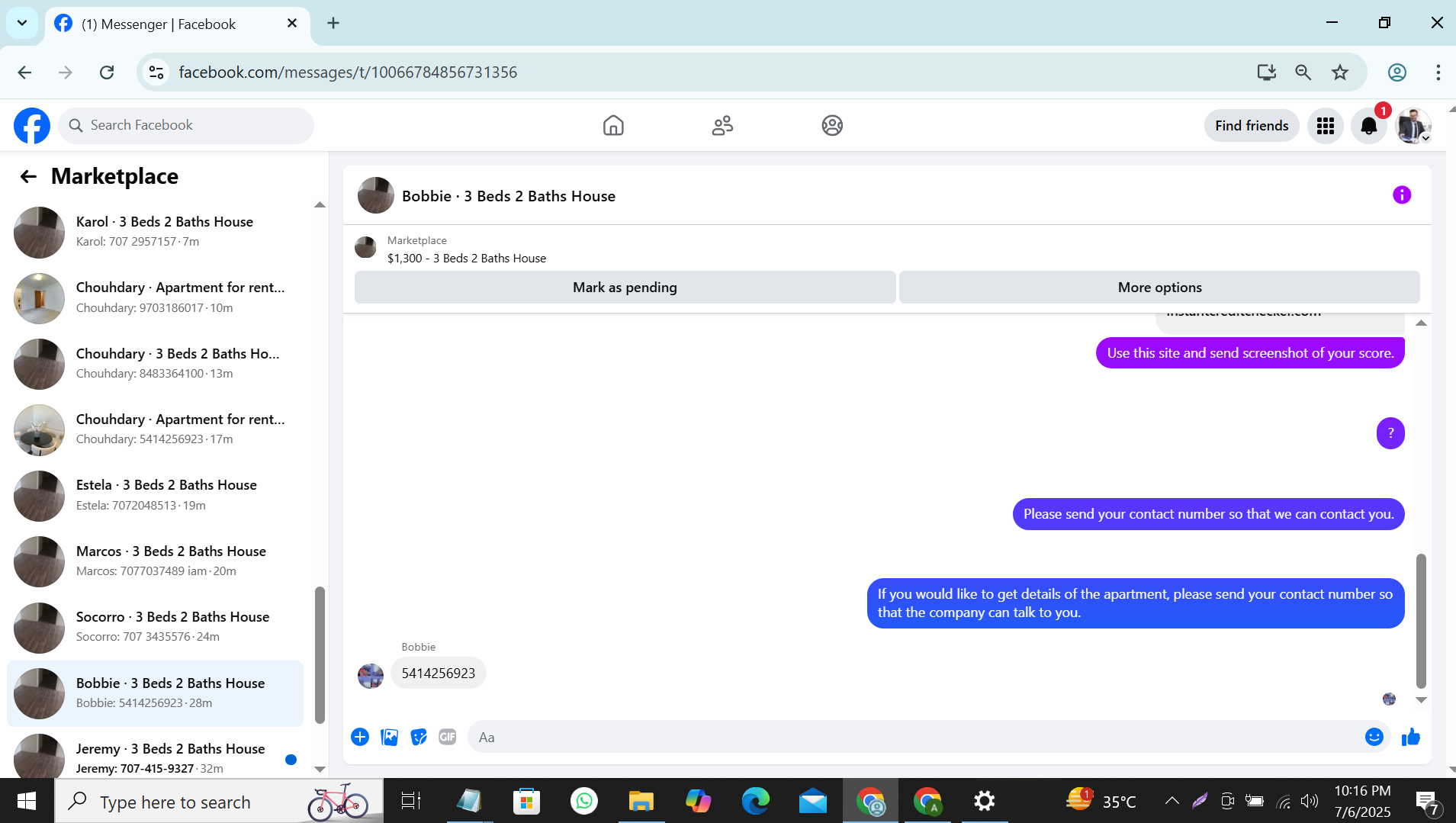
Task: Click the purple question mark message bubble
Action: (1390, 433)
